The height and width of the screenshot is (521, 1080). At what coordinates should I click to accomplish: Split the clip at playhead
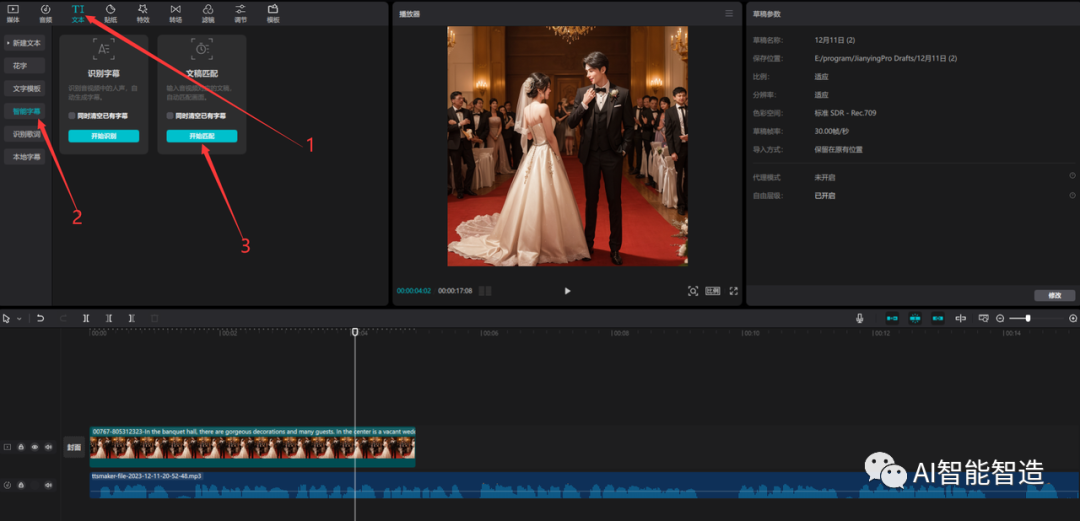coord(86,318)
